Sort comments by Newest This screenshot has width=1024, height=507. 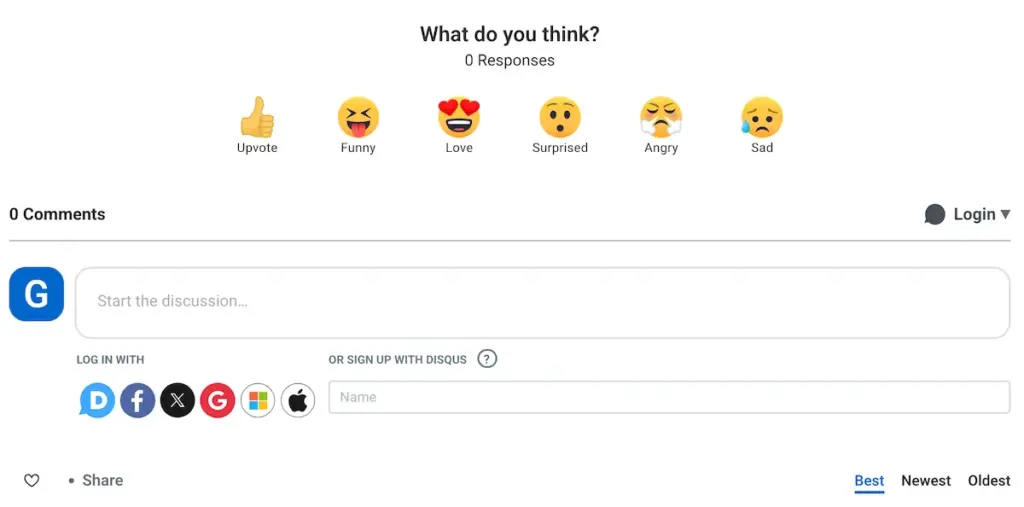click(926, 481)
